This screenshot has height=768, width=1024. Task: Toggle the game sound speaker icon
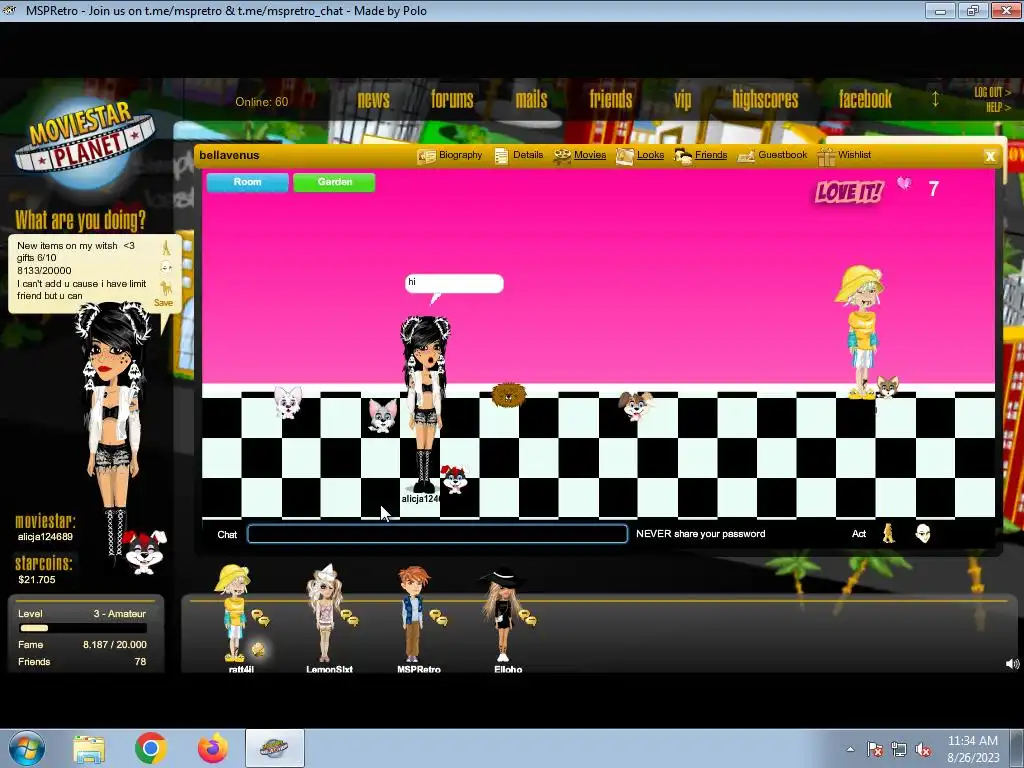coord(1012,664)
